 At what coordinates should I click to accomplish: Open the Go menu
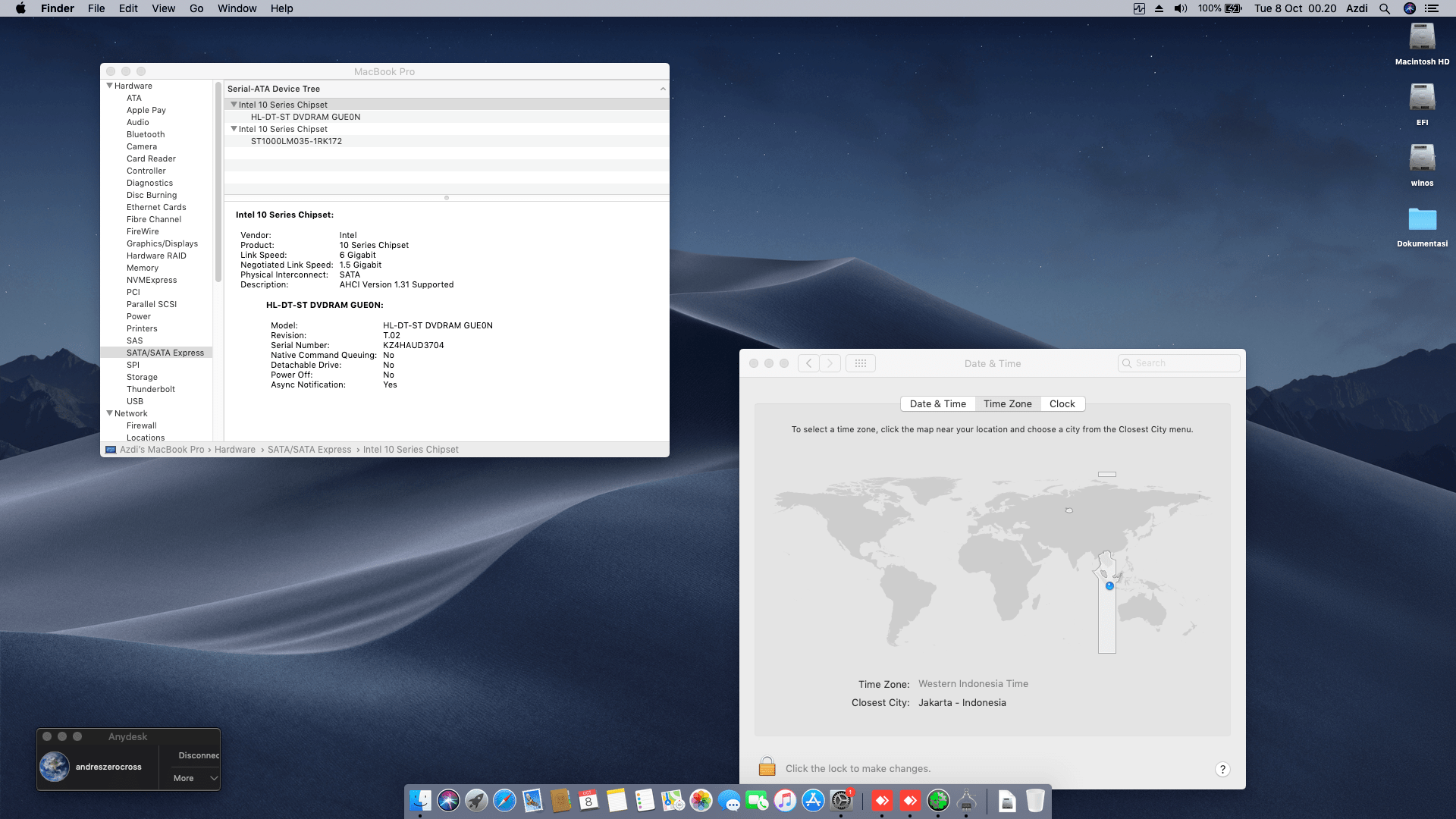196,8
